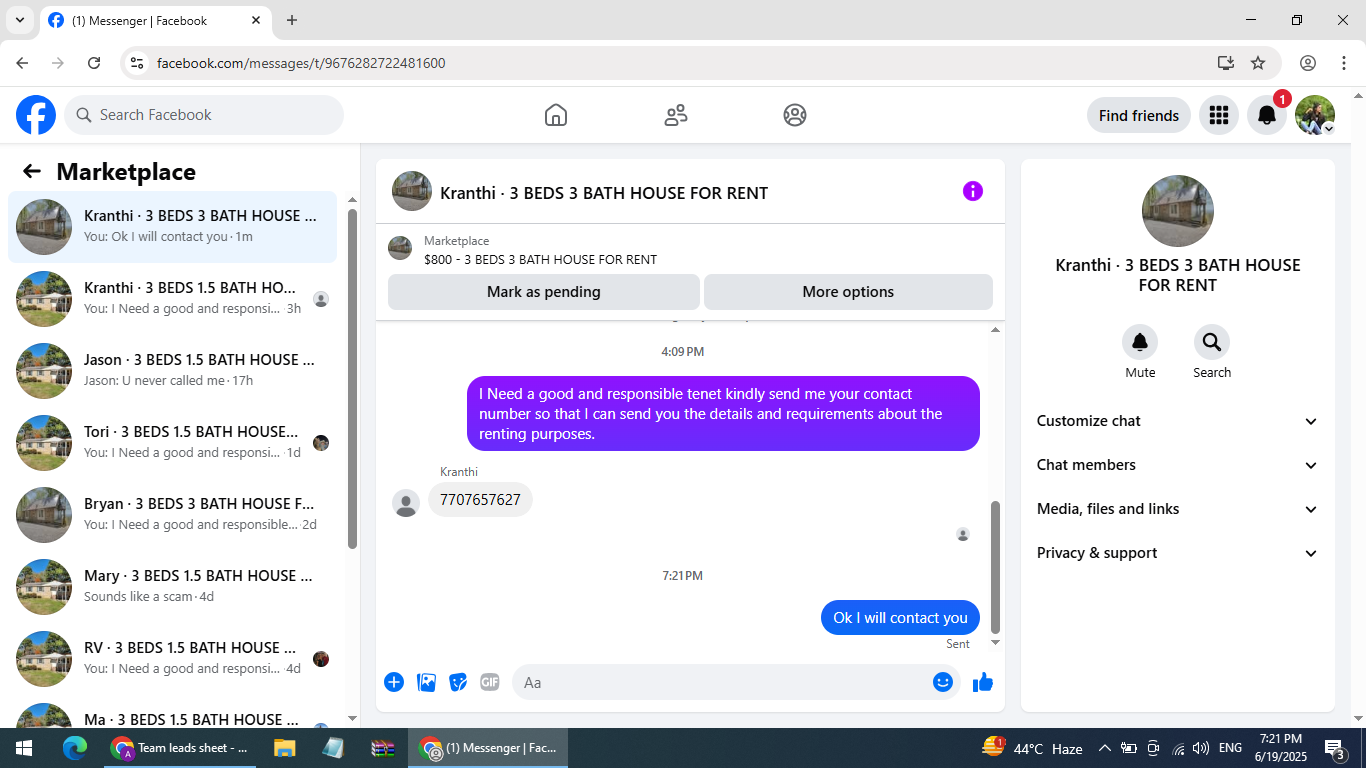This screenshot has width=1366, height=768.
Task: Open conversation information purple icon
Action: pyautogui.click(x=973, y=191)
